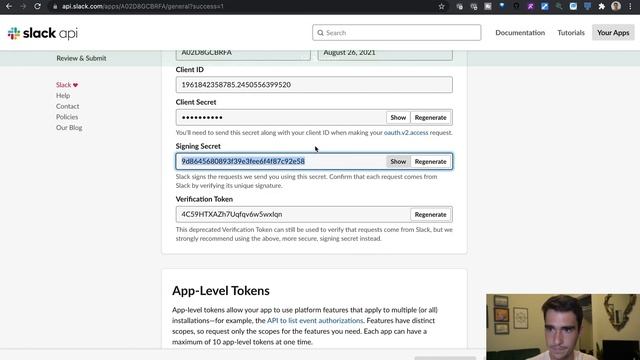Open the Contact sidebar link
640x360 pixels.
point(67,106)
